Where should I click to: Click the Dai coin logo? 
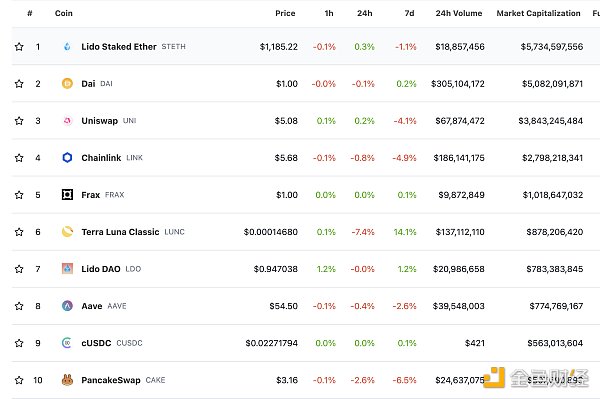(x=67, y=83)
